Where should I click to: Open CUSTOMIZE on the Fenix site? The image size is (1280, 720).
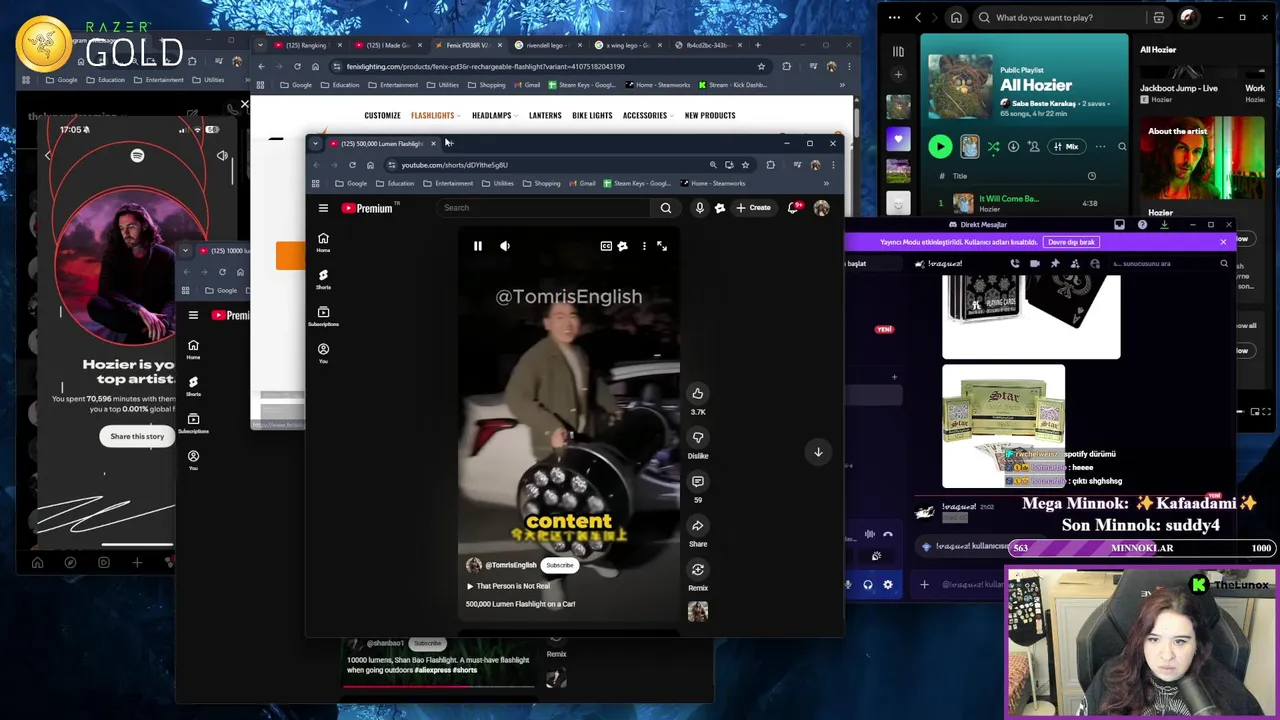point(382,115)
